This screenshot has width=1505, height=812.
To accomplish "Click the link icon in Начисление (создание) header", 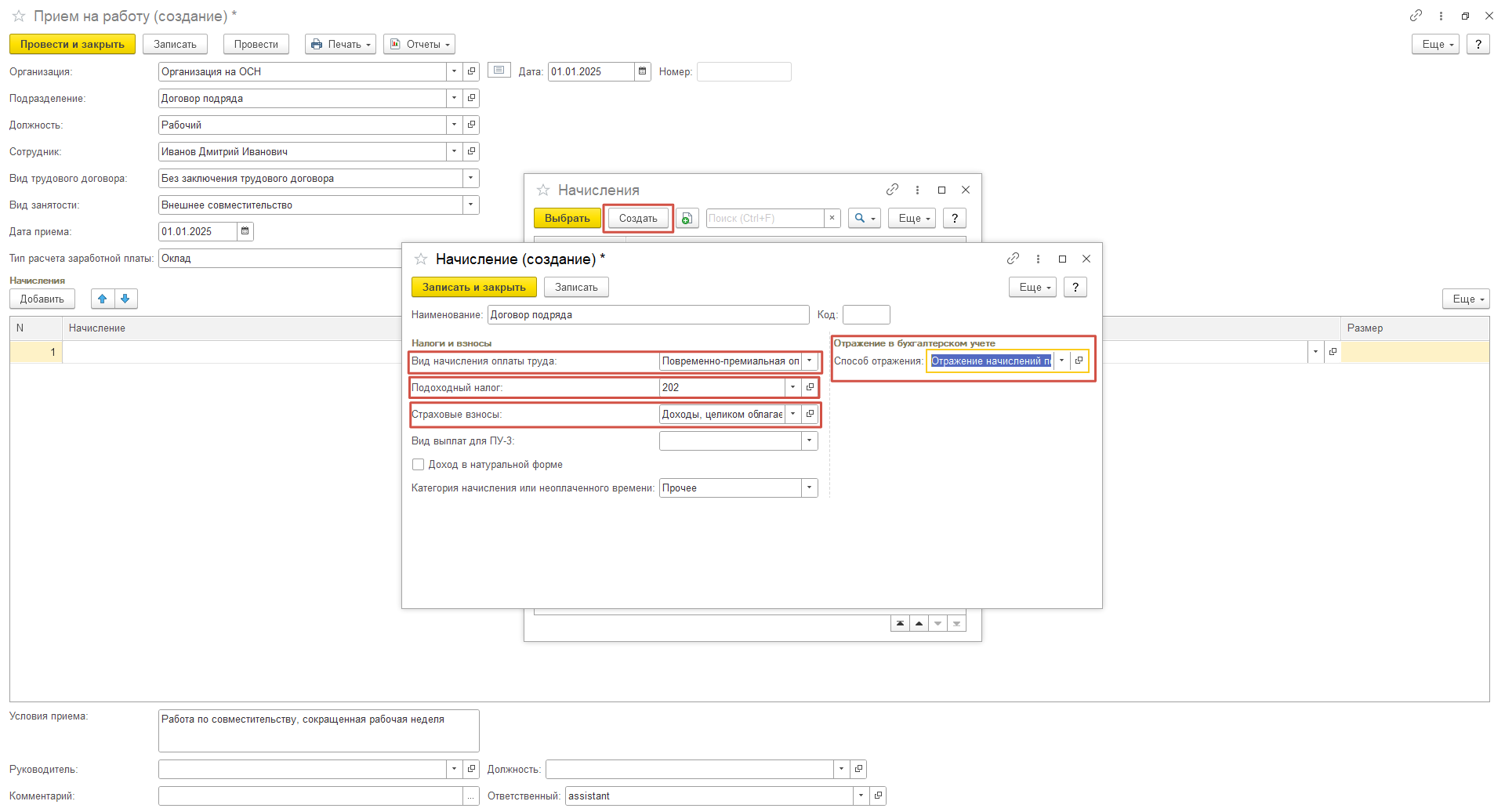I will 1013,259.
